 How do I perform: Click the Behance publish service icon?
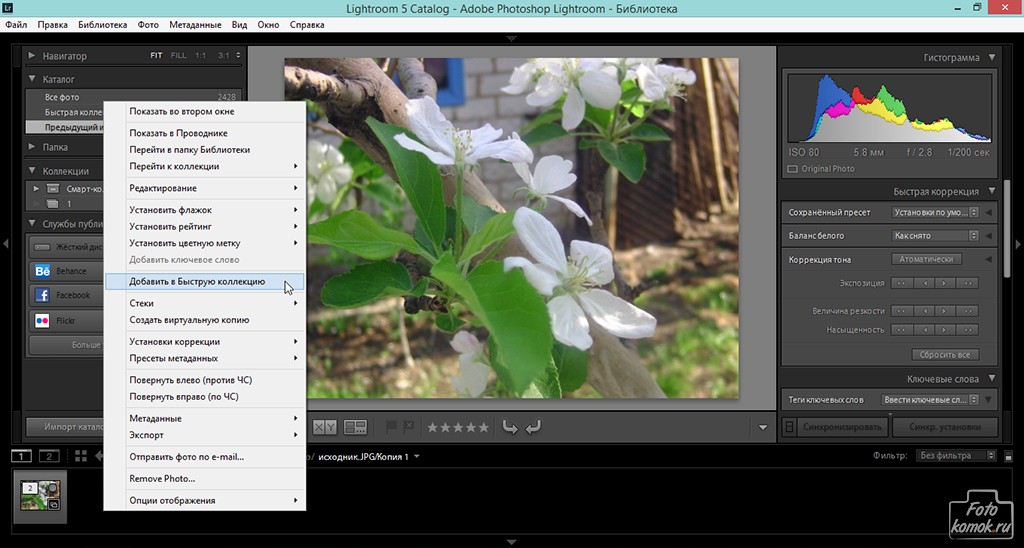(x=43, y=271)
